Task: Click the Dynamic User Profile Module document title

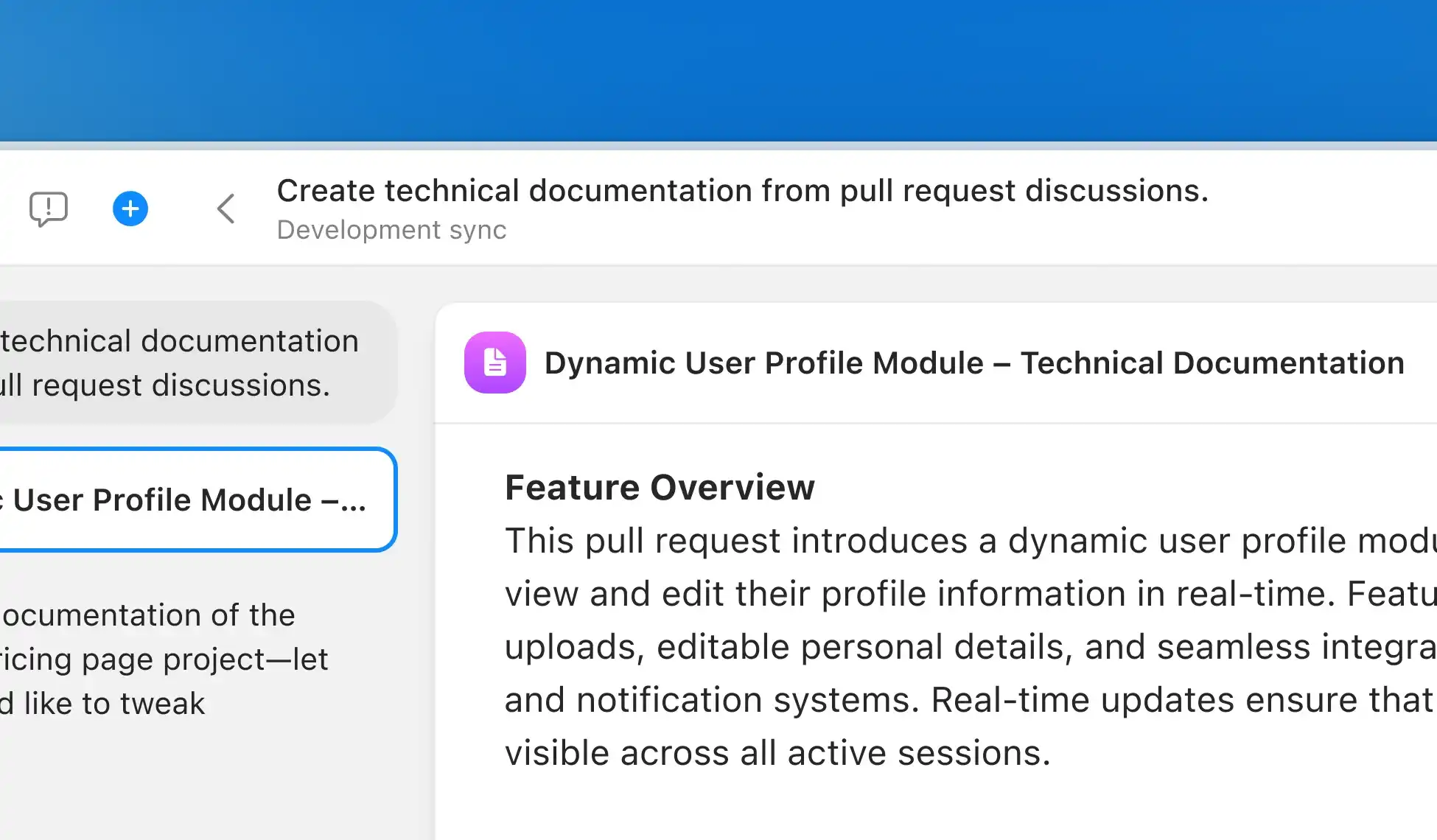Action: click(763, 363)
